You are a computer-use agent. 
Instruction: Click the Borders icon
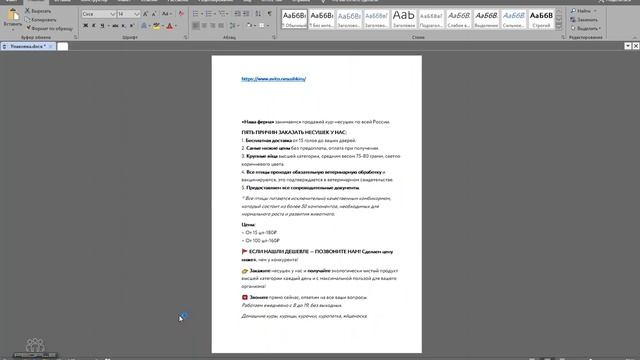point(262,26)
